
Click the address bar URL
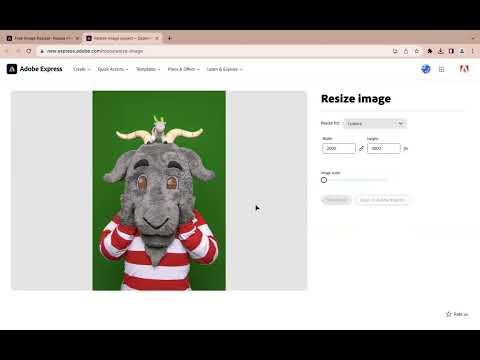[x=95, y=51]
